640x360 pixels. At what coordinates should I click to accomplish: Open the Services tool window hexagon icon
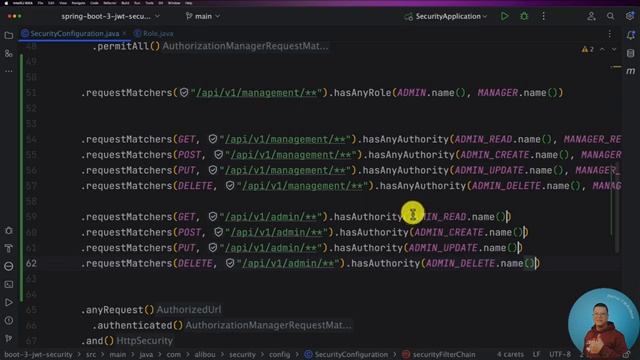pos(9,231)
